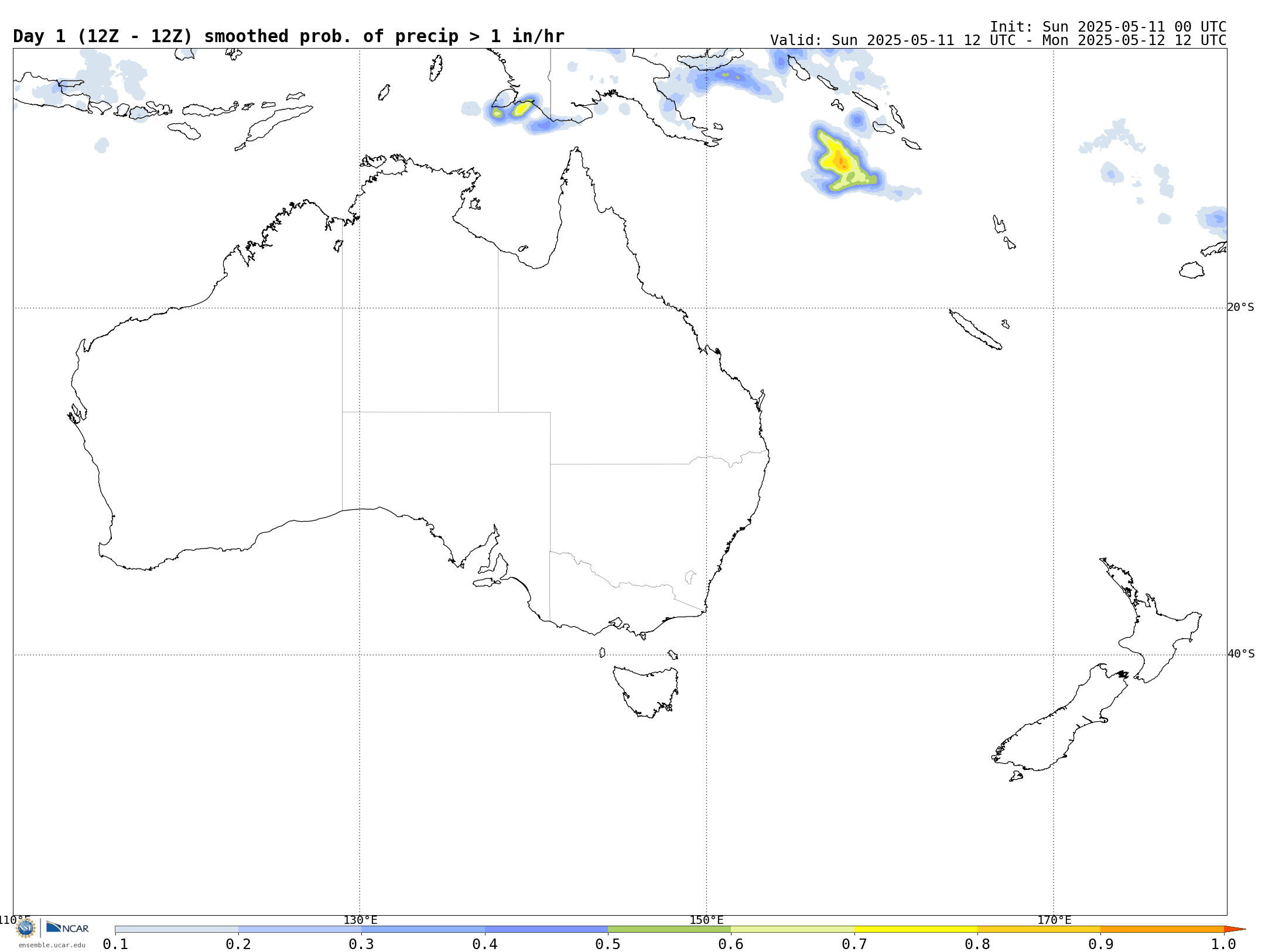Click the '130°E' longitude label
This screenshot has width=1265, height=952.
(x=360, y=920)
